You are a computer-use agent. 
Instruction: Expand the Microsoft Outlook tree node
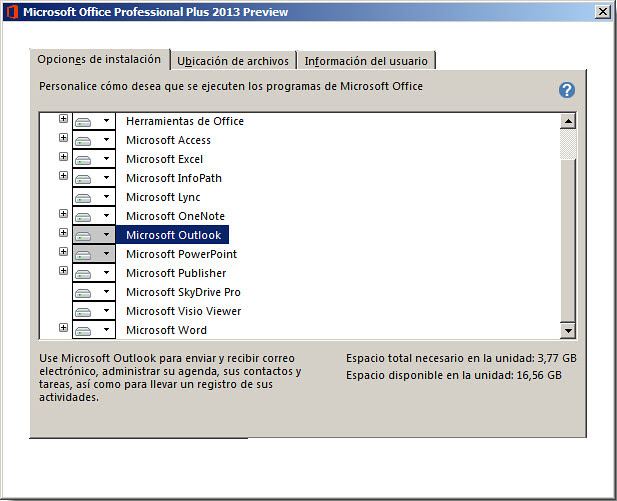point(63,233)
